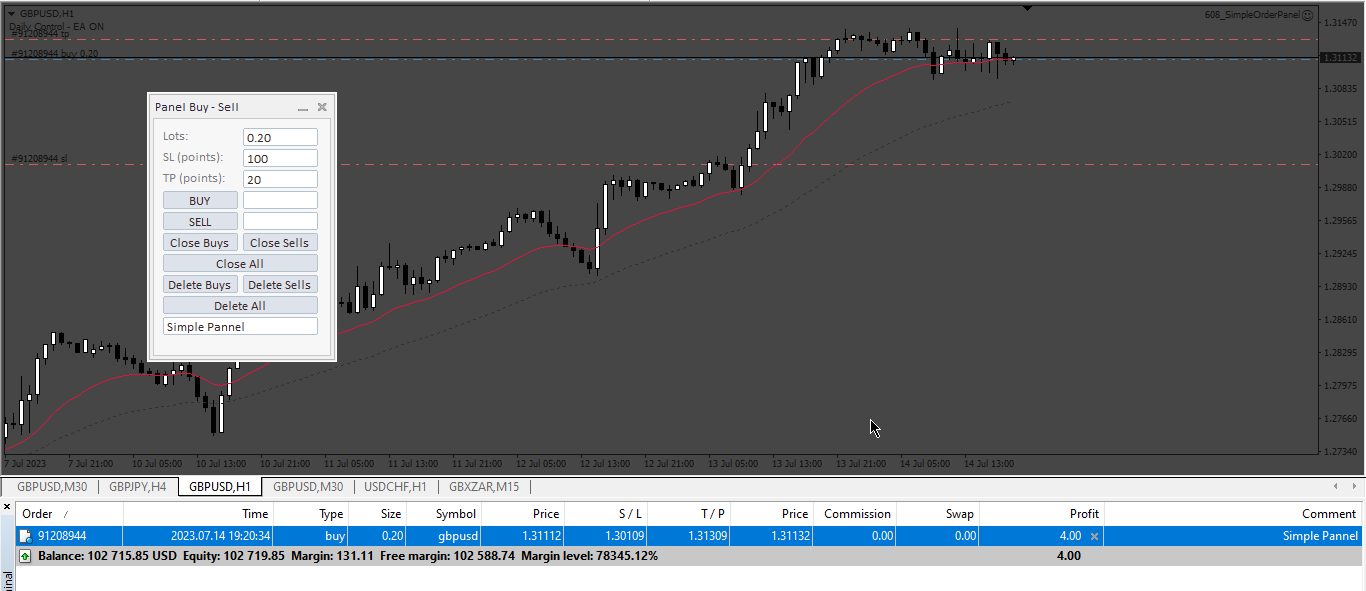Viewport: 1366px width, 591px height.
Task: Click the 608_SimpleOrderPanel EA name label
Action: (1252, 15)
